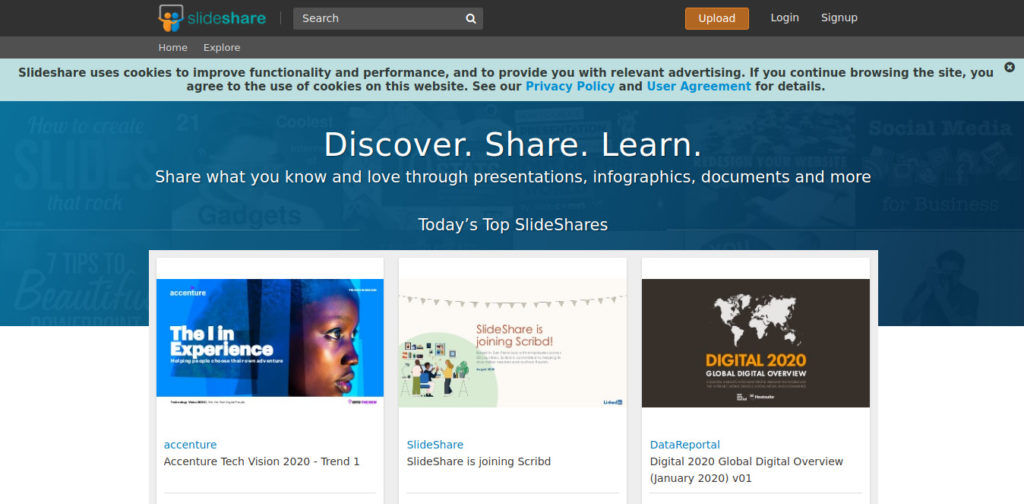This screenshot has width=1024, height=504.
Task: Open SlideShare is joining Scribd thumbnail
Action: (513, 343)
